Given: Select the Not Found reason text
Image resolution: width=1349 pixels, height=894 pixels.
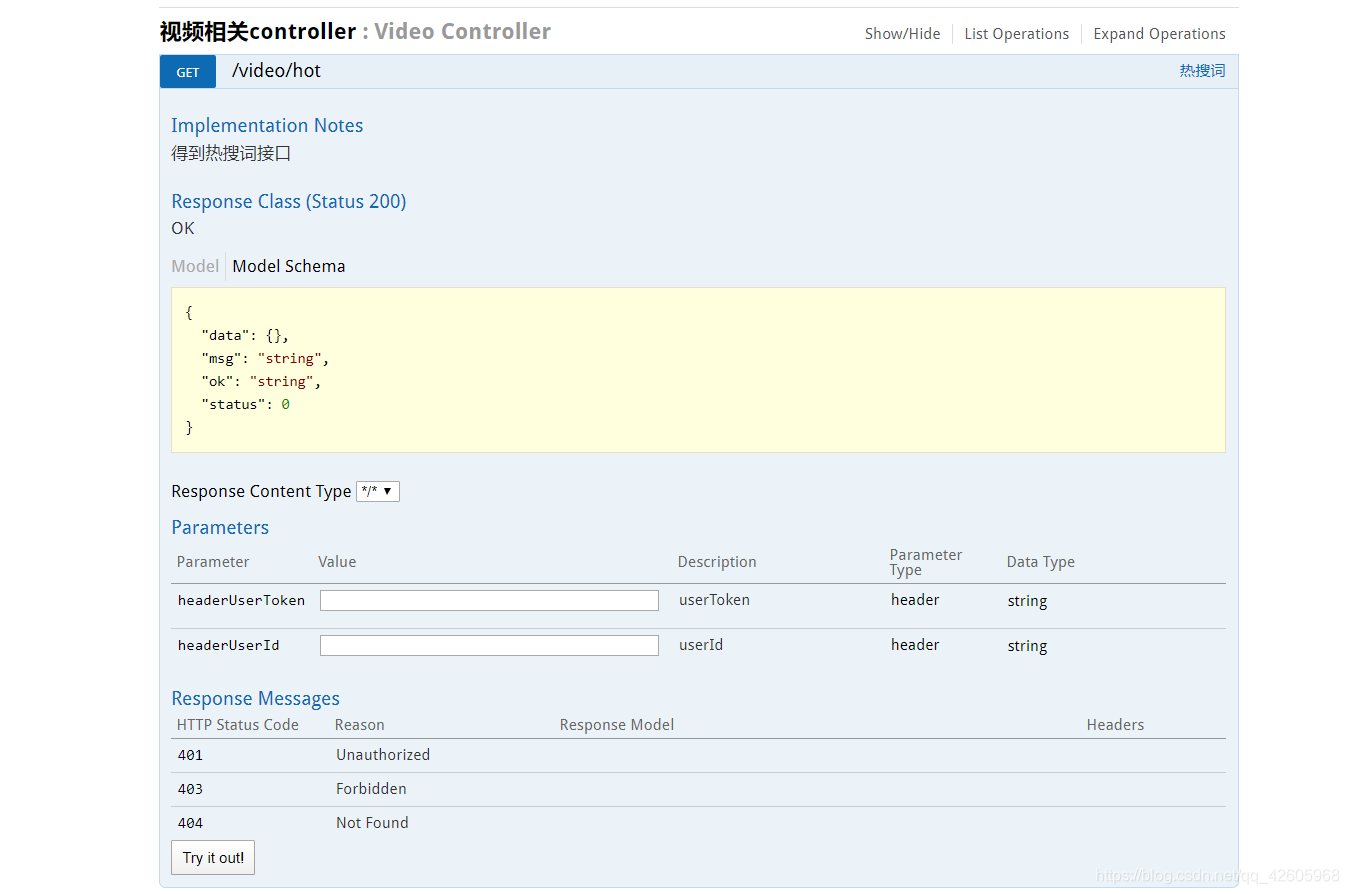Looking at the screenshot, I should 372,823.
